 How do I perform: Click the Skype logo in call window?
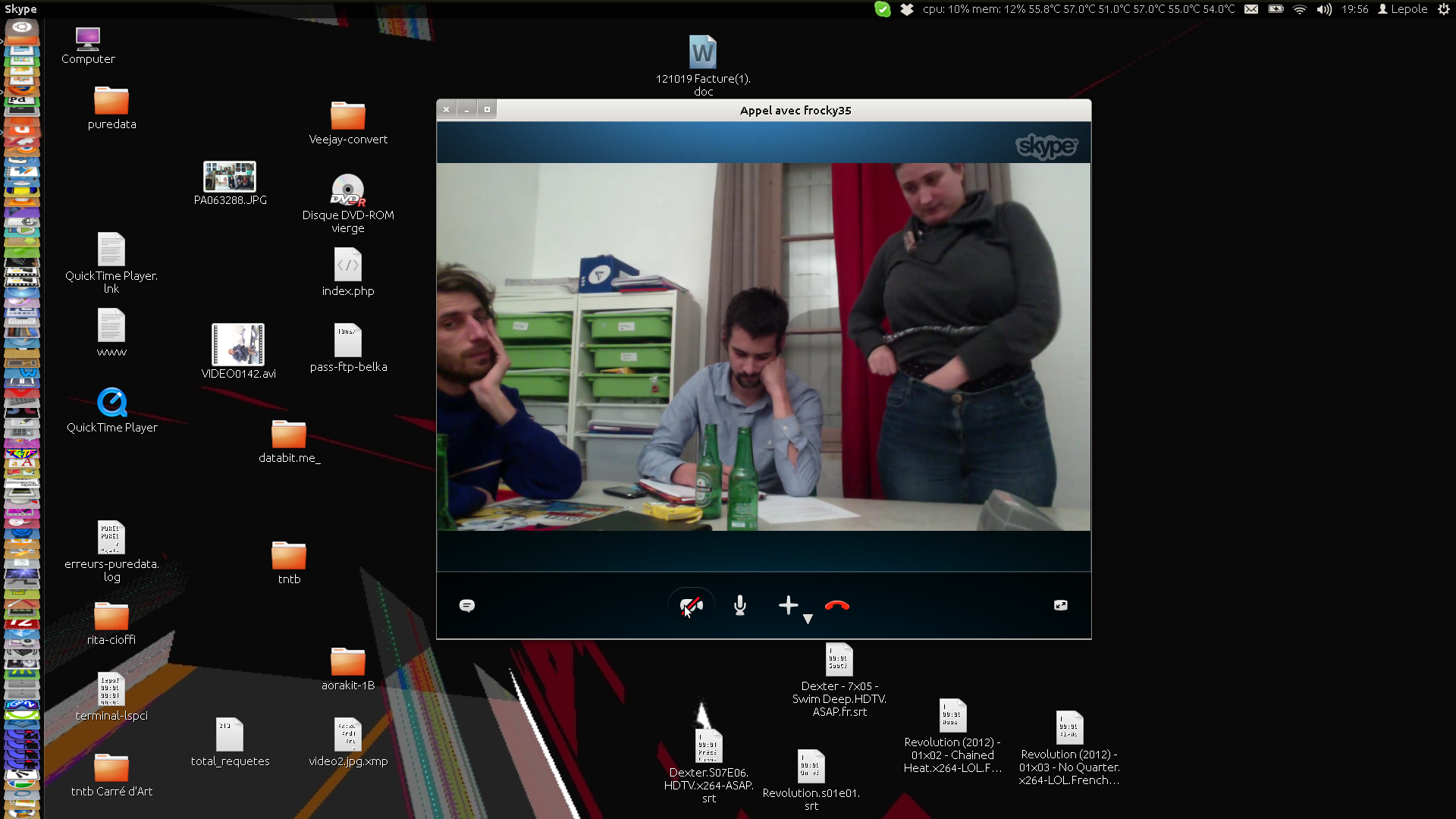pos(1046,146)
